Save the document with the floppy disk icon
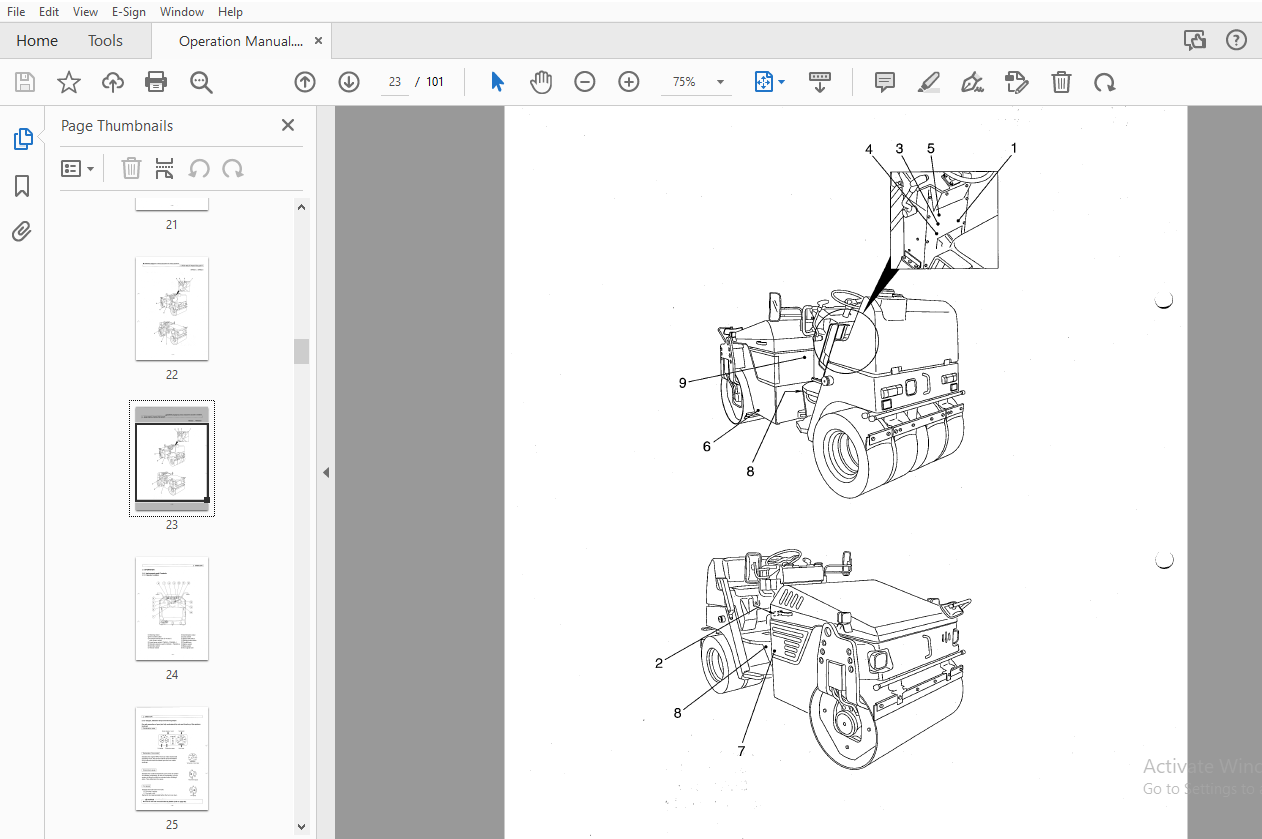This screenshot has height=839, width=1262. (24, 82)
